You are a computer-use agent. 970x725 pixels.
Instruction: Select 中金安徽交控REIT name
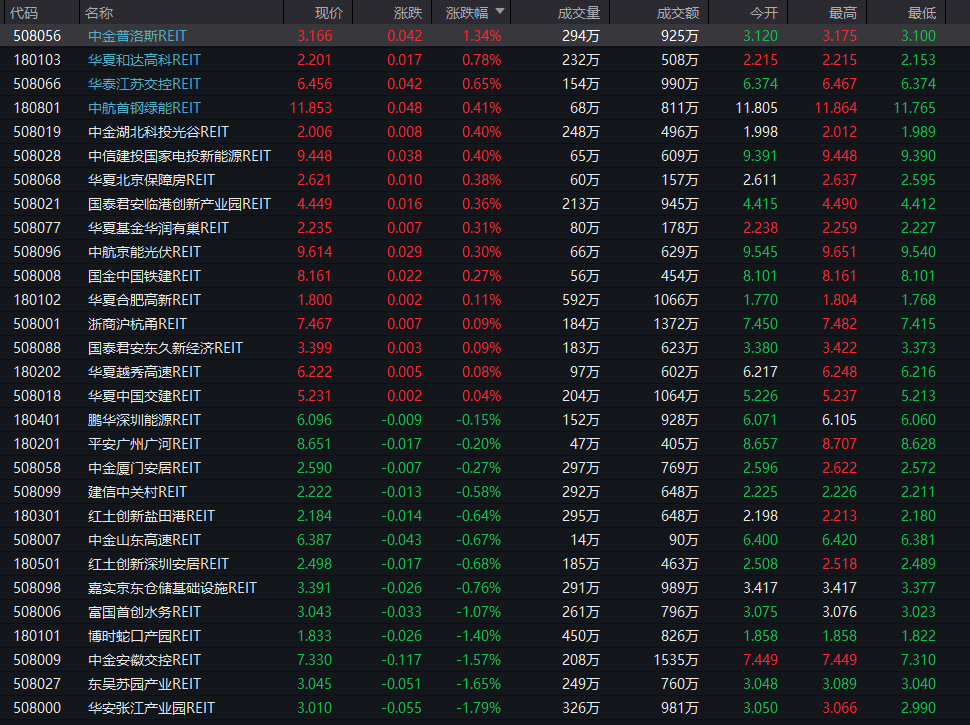[x=144, y=660]
